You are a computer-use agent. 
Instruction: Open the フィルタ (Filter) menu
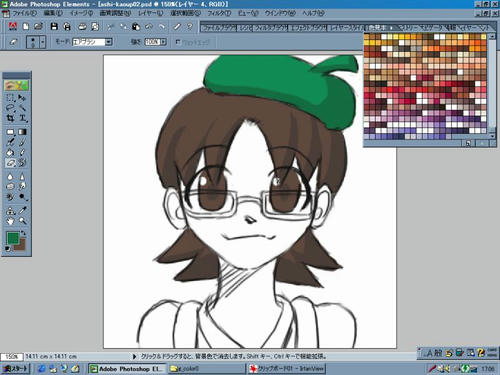click(x=219, y=13)
